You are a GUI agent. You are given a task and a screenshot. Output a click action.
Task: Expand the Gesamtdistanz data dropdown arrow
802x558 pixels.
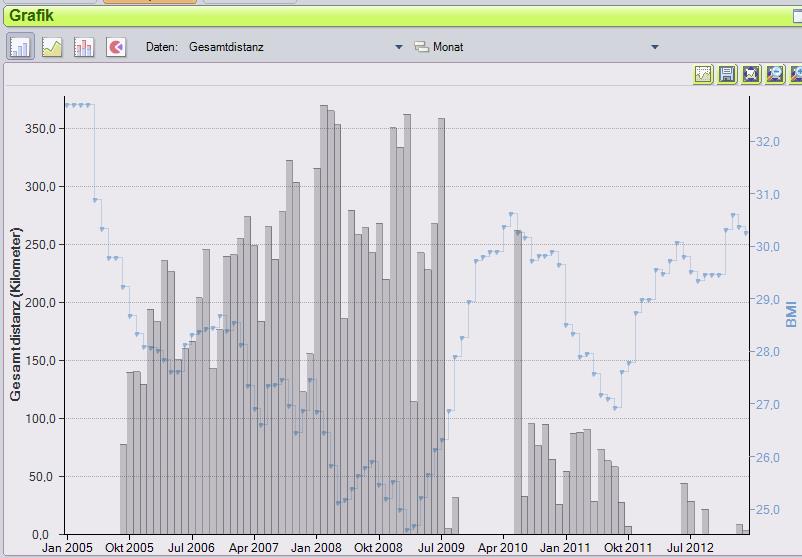[398, 47]
